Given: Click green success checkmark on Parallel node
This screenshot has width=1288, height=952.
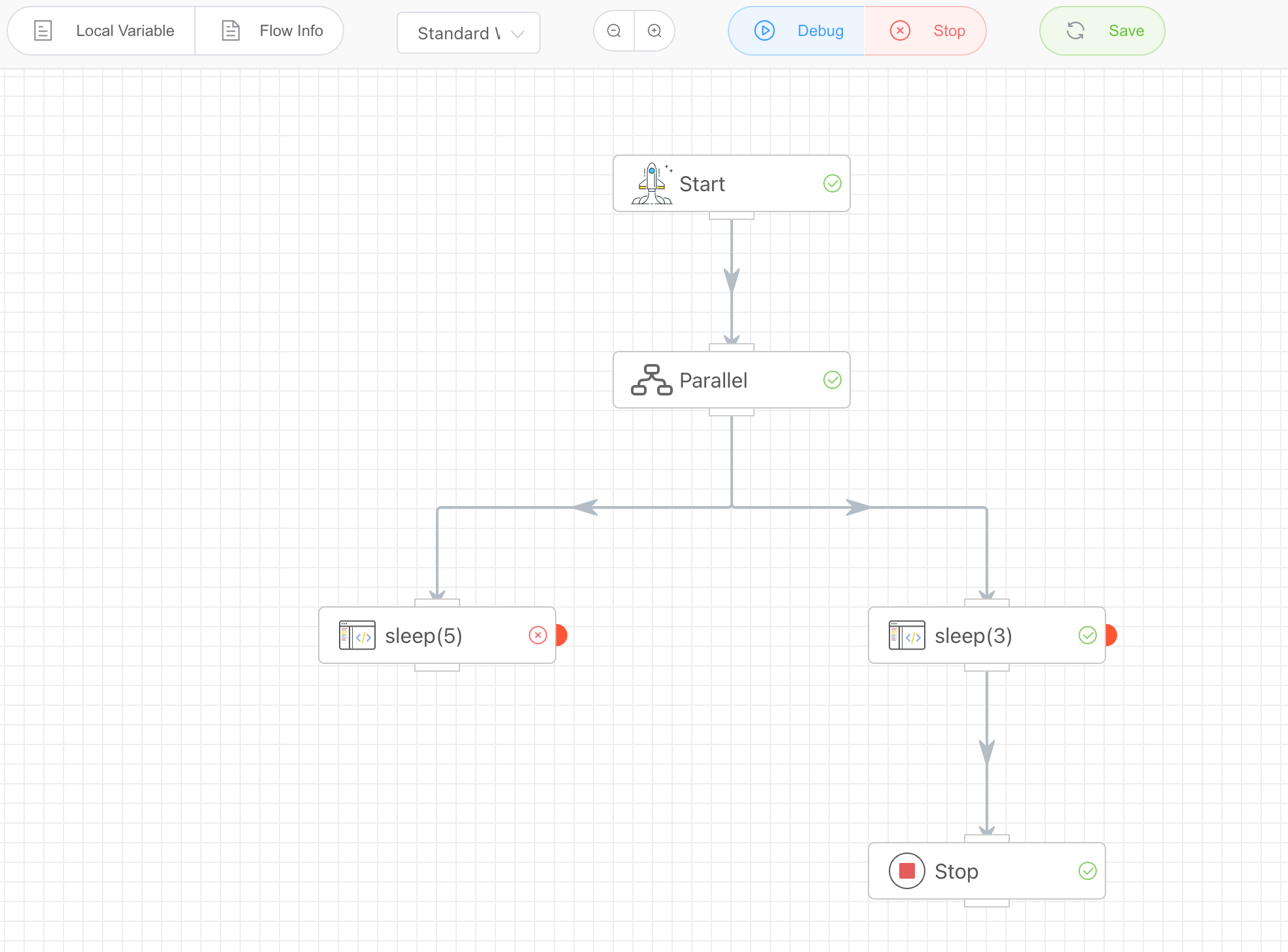Looking at the screenshot, I should pyautogui.click(x=832, y=380).
